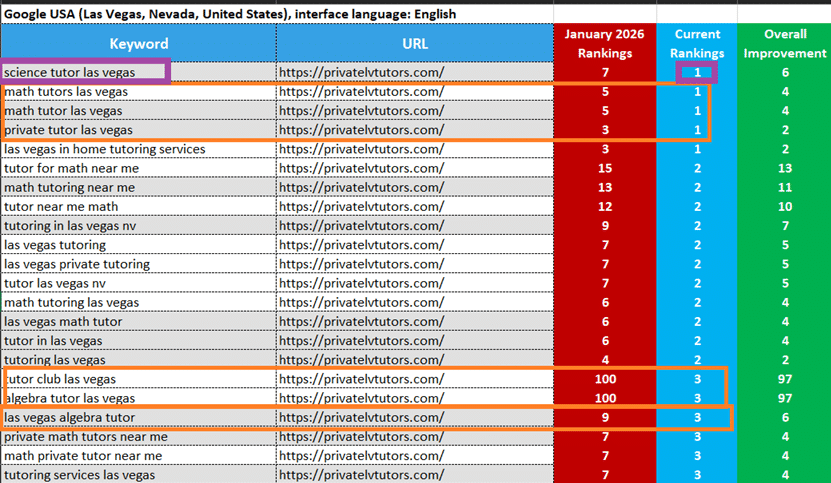Click the January 2026 Rankings header
Viewport: 831px width, 483px height.
[x=605, y=43]
